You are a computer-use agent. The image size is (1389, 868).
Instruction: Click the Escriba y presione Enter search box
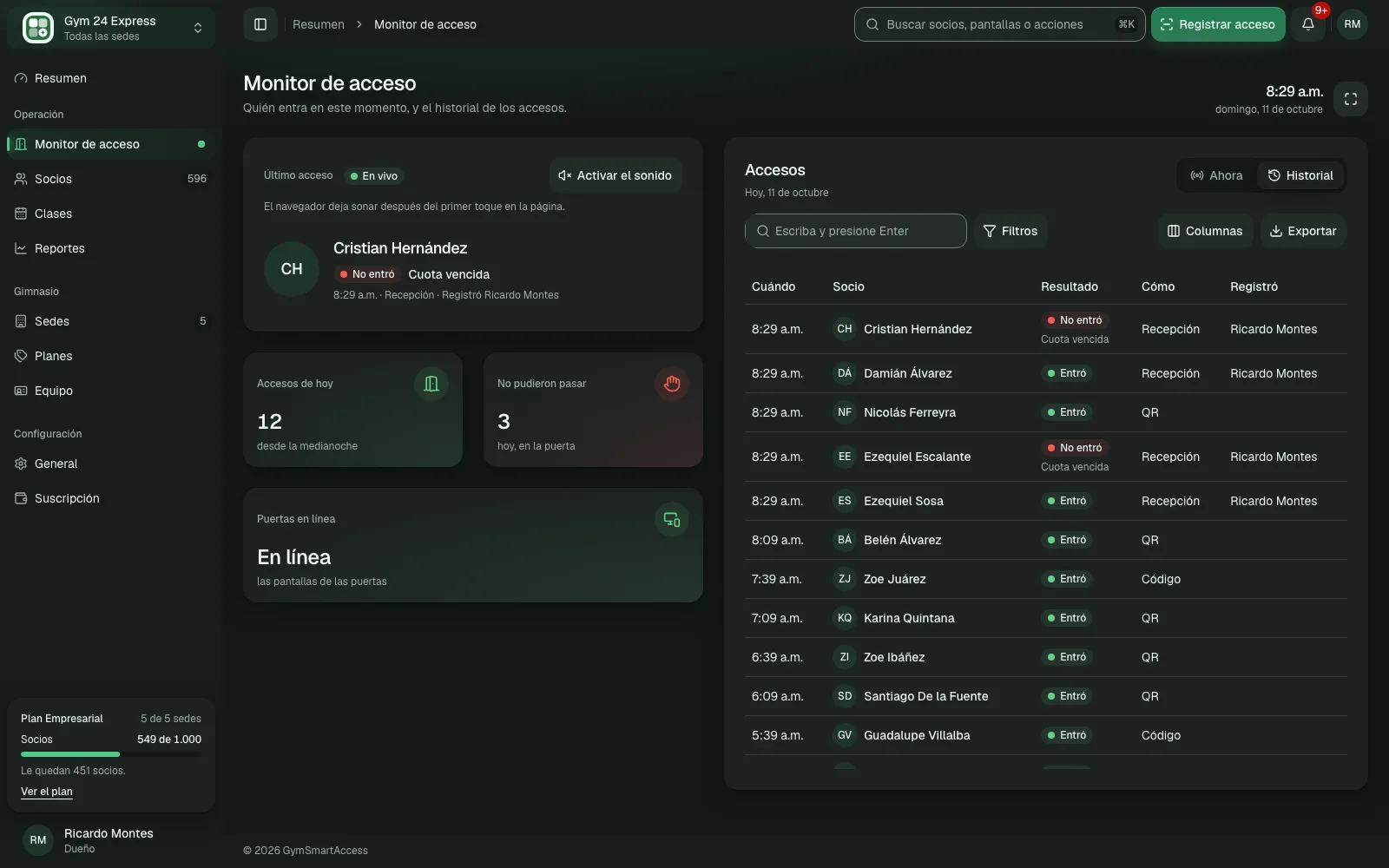tap(856, 231)
